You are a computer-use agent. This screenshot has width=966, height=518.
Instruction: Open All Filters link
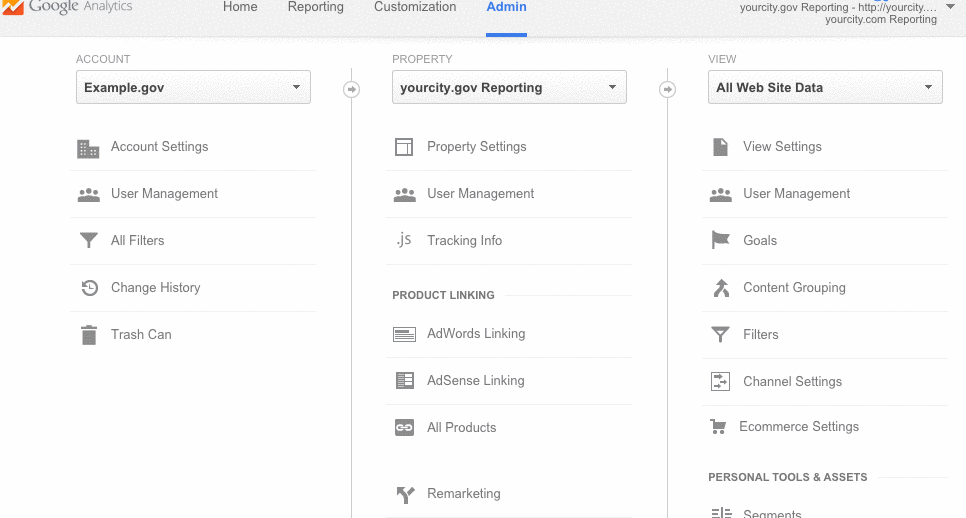(x=137, y=240)
